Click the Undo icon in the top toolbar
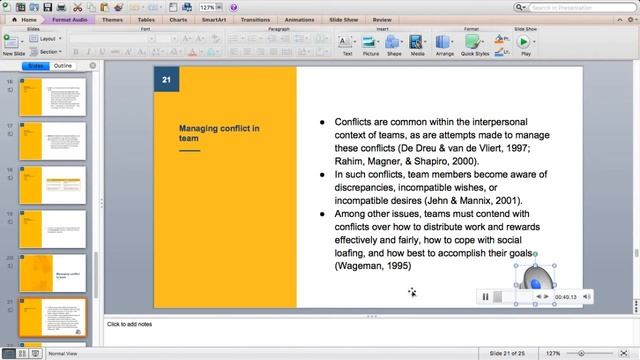Image resolution: width=640 pixels, height=360 pixels. tap(135, 7)
